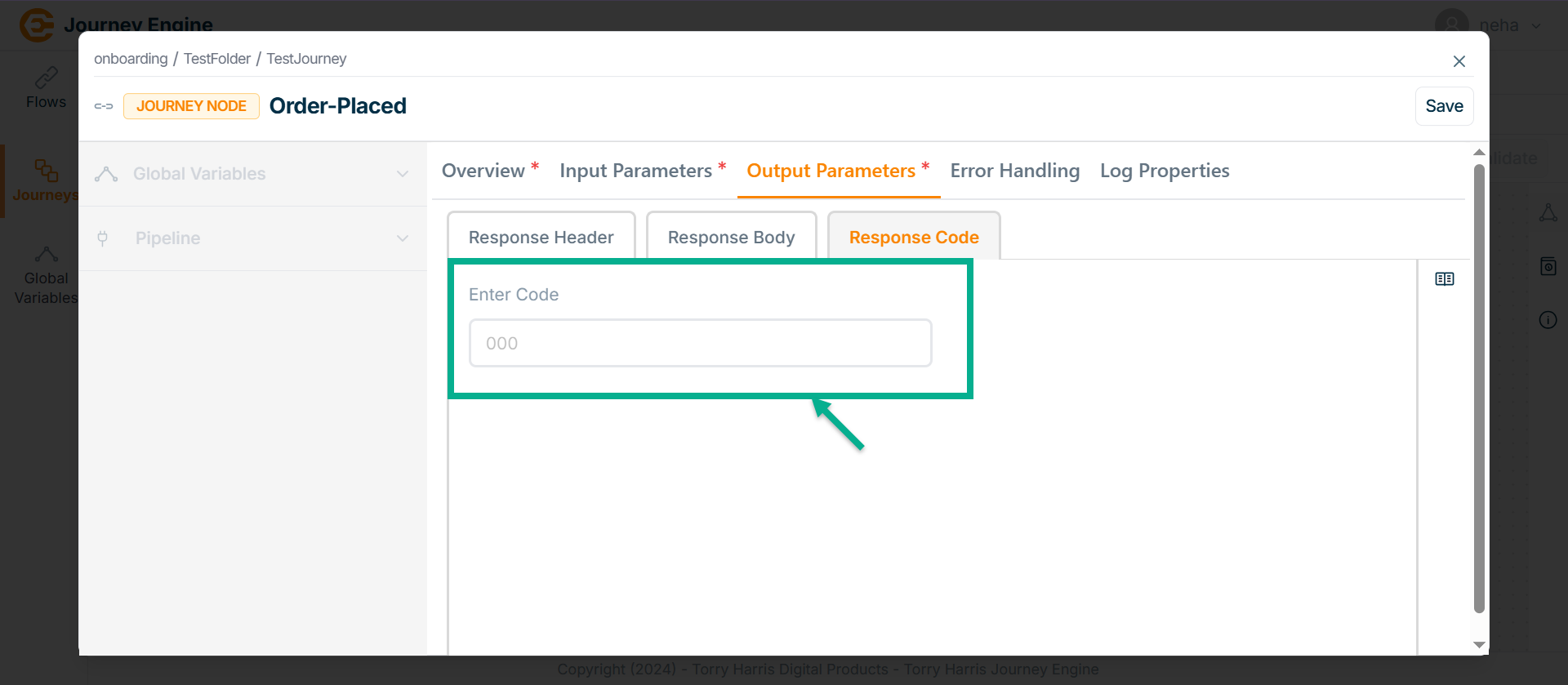The width and height of the screenshot is (1568, 685).
Task: Expand the Pipeline section chevron
Action: coord(403,238)
